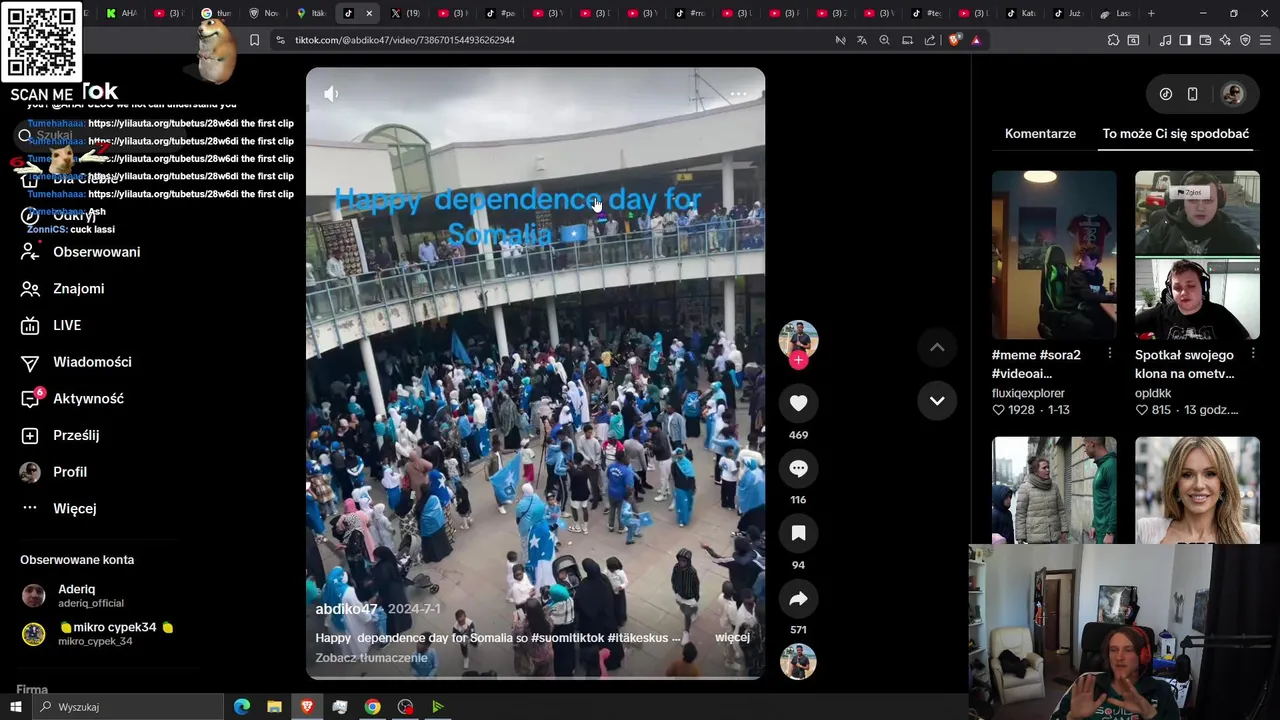This screenshot has width=1280, height=720.
Task: Open the translate icon in address bar
Action: click(x=862, y=40)
